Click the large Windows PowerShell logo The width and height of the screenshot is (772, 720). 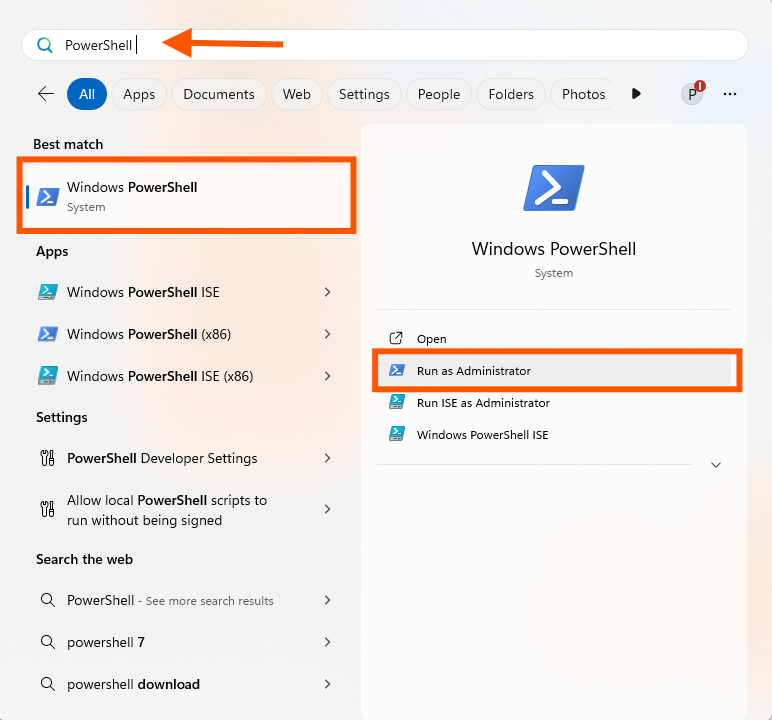554,188
